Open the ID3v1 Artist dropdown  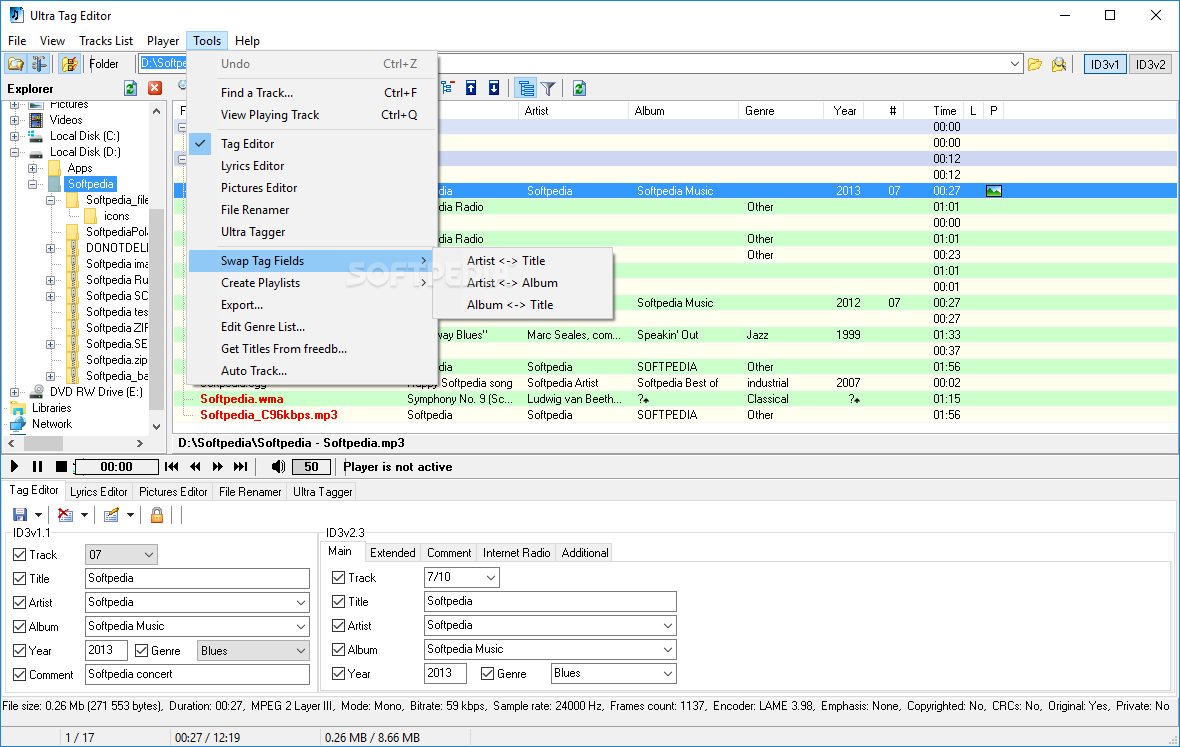coord(301,603)
